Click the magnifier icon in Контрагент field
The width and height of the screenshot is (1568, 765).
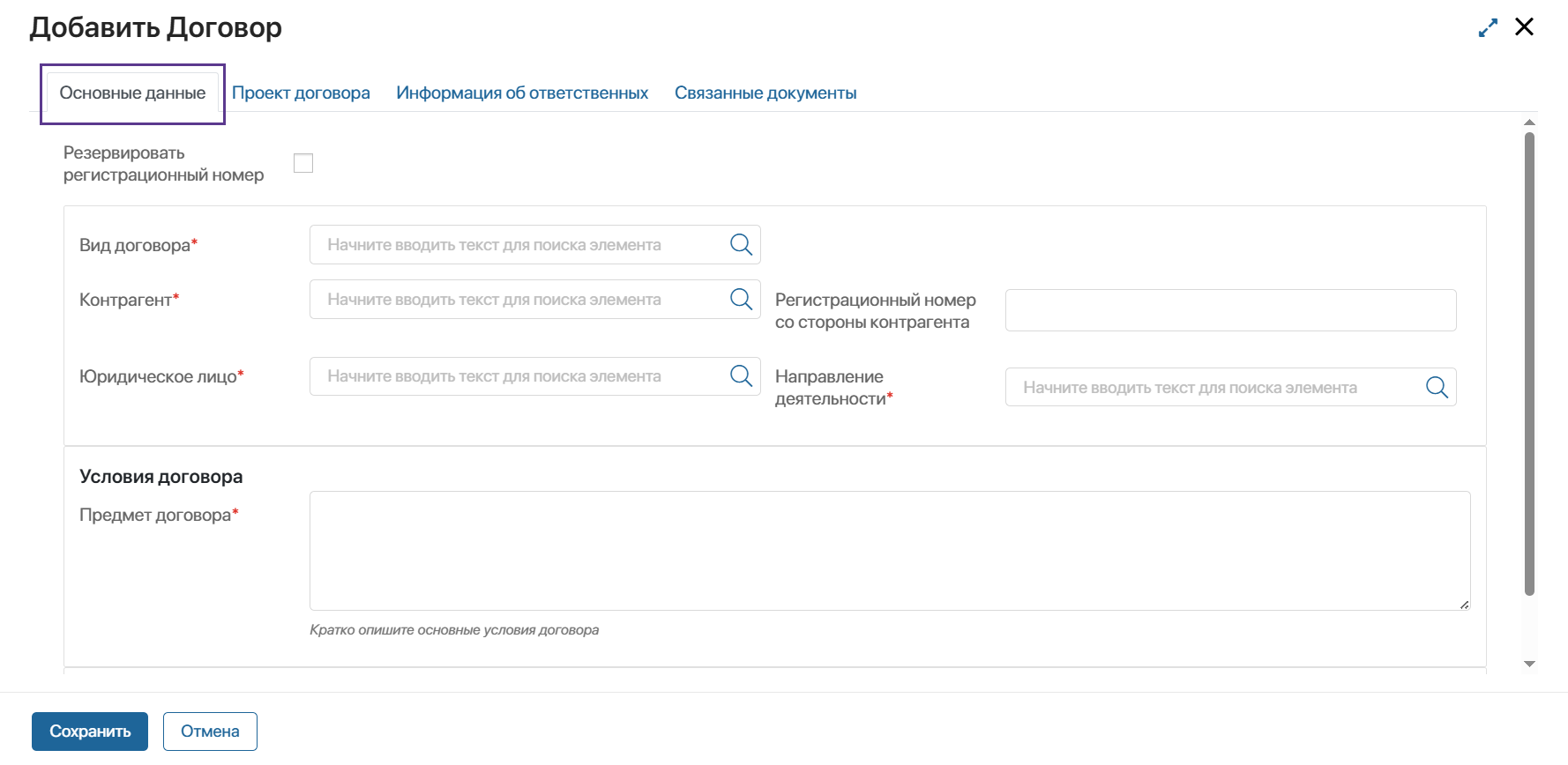[x=741, y=300]
